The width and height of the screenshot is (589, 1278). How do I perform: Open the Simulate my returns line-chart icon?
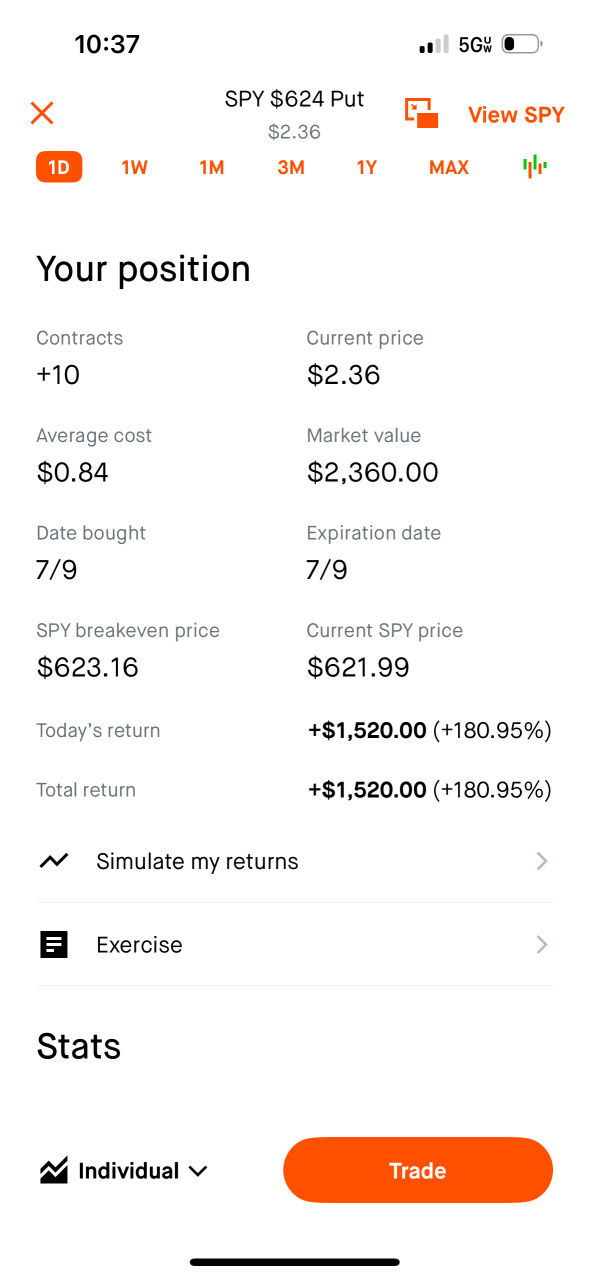(x=54, y=861)
